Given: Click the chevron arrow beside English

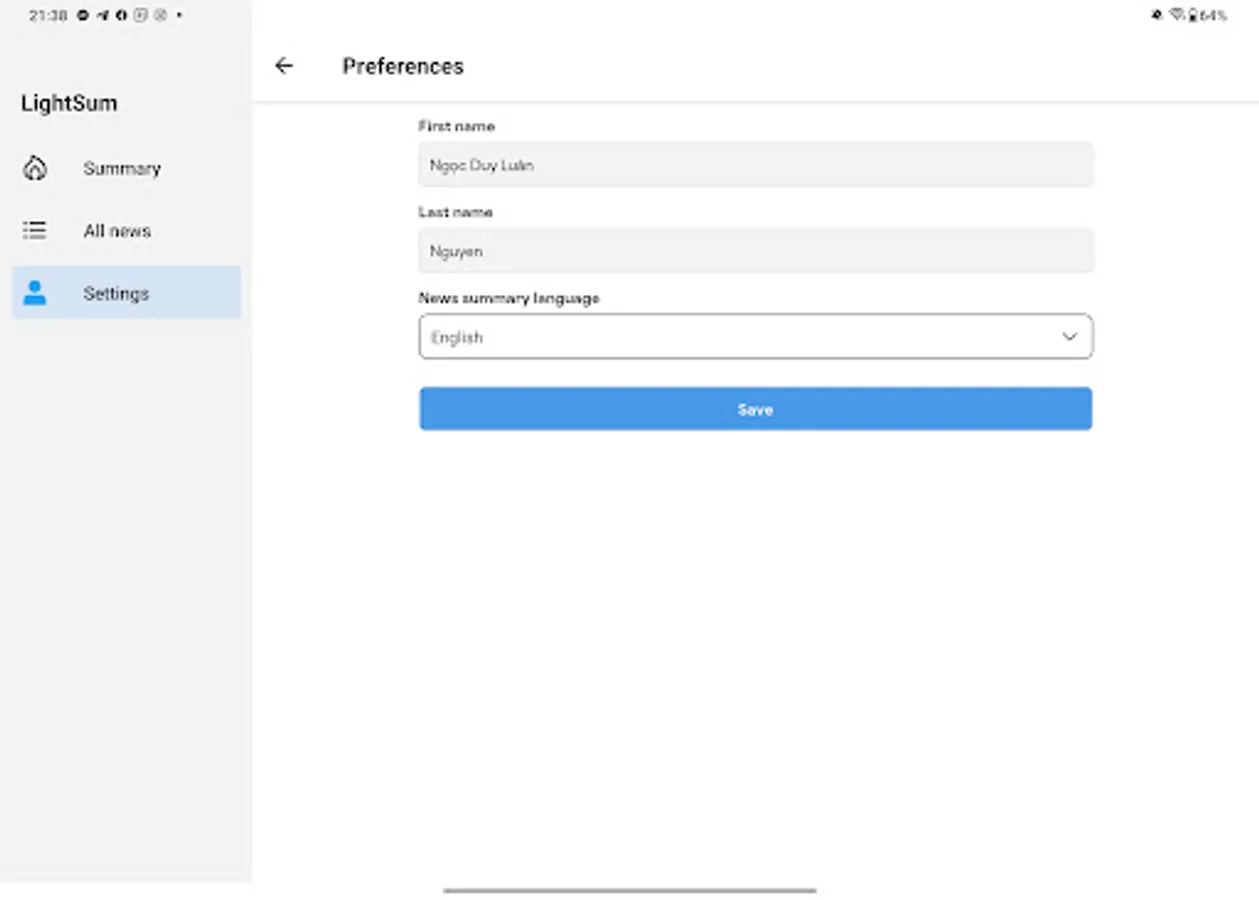Looking at the screenshot, I should tap(1069, 337).
